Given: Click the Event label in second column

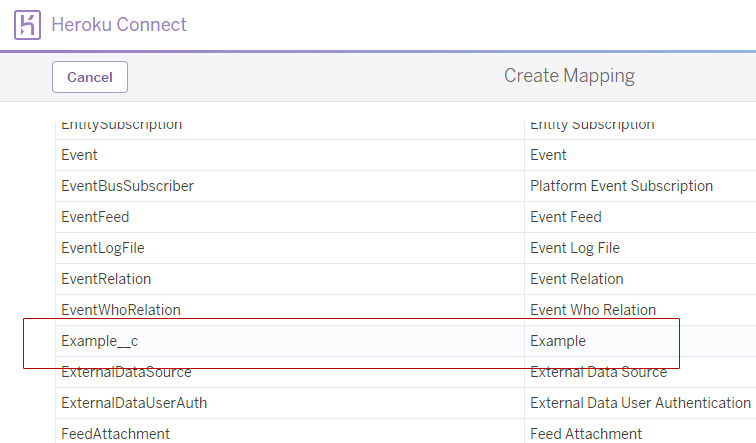Looking at the screenshot, I should (548, 155).
